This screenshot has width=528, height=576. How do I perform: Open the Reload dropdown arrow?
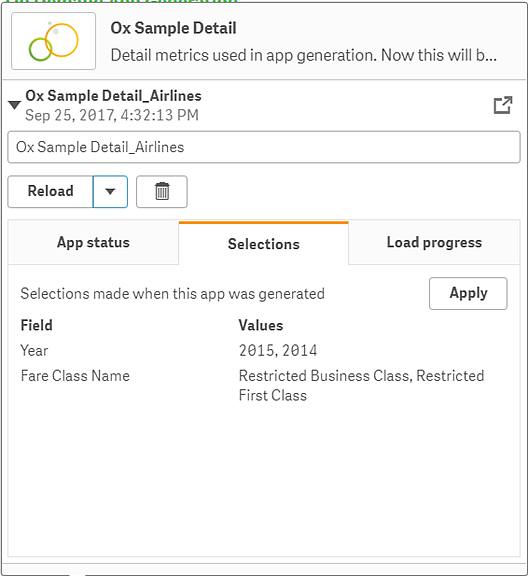pos(110,191)
